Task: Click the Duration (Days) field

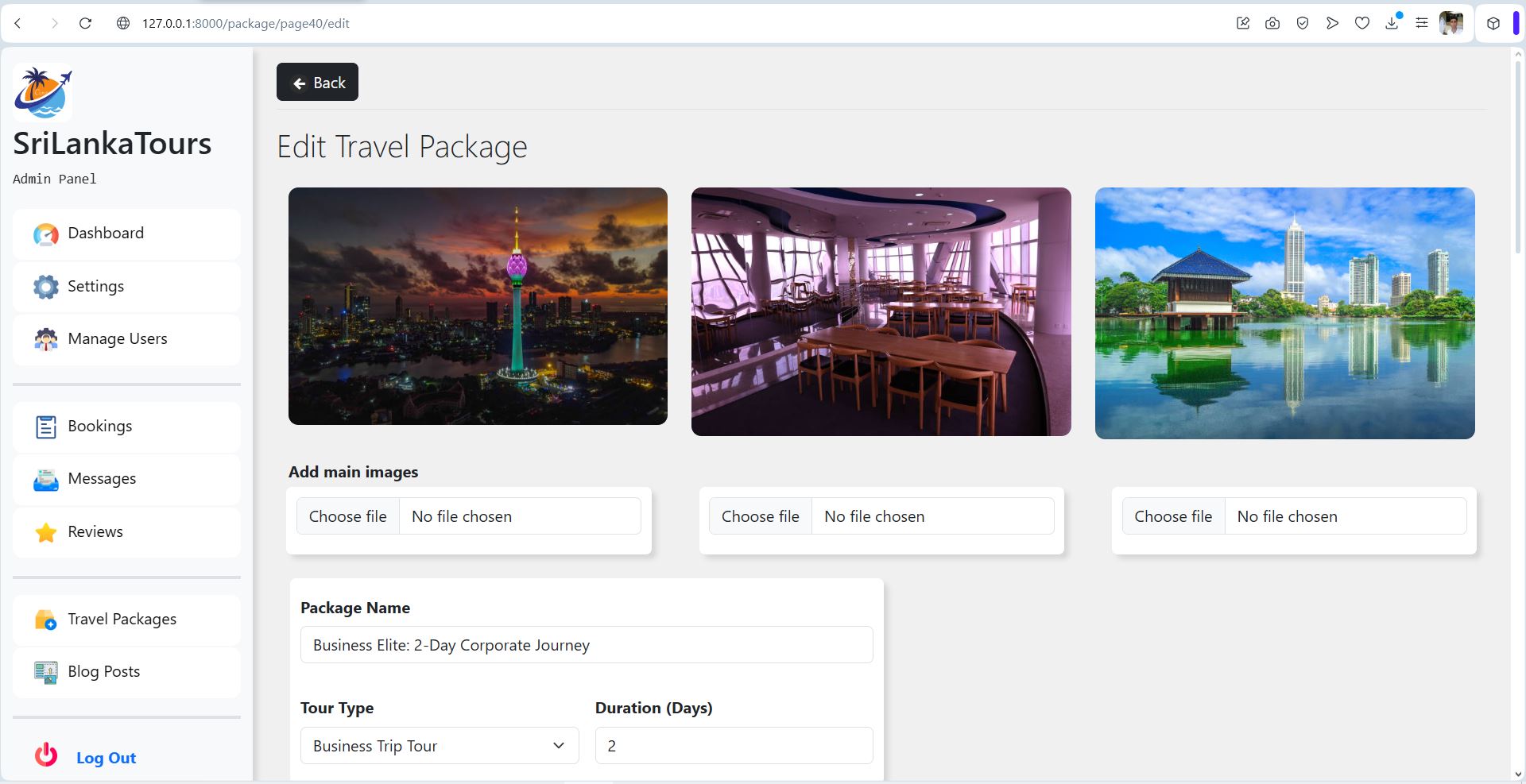Action: (x=734, y=746)
